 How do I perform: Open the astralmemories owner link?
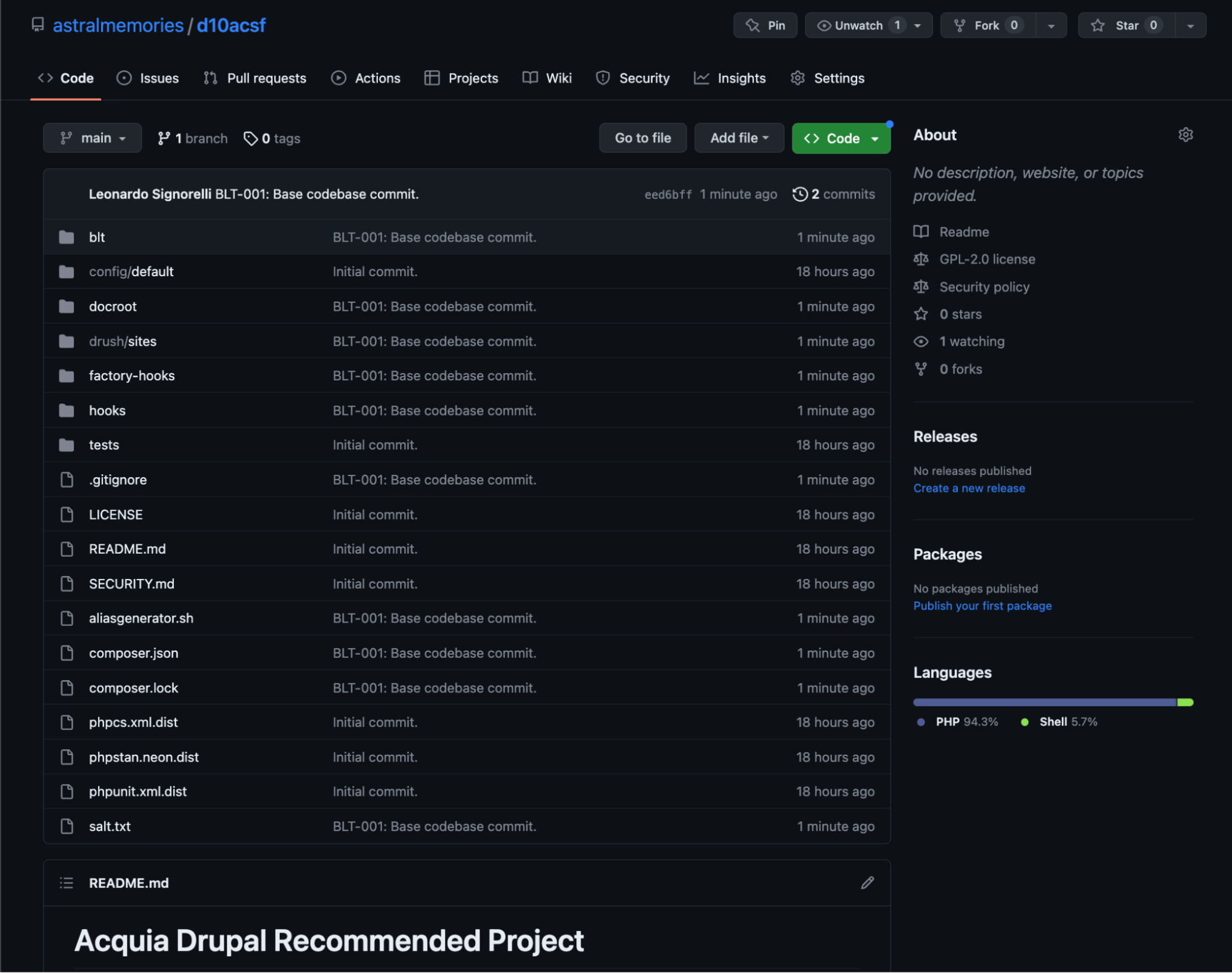[x=118, y=25]
